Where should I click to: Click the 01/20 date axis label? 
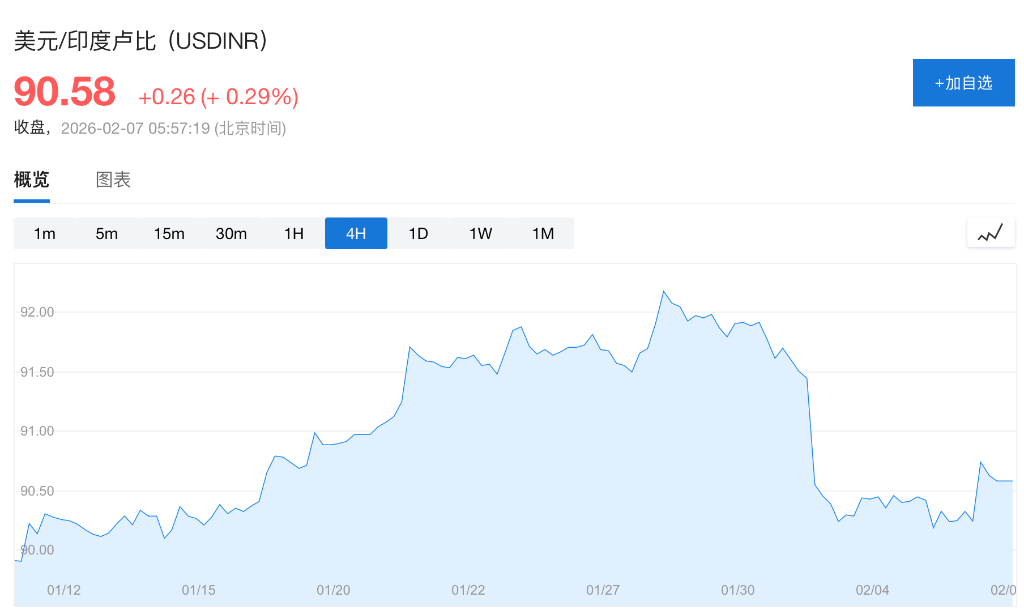pyautogui.click(x=332, y=590)
